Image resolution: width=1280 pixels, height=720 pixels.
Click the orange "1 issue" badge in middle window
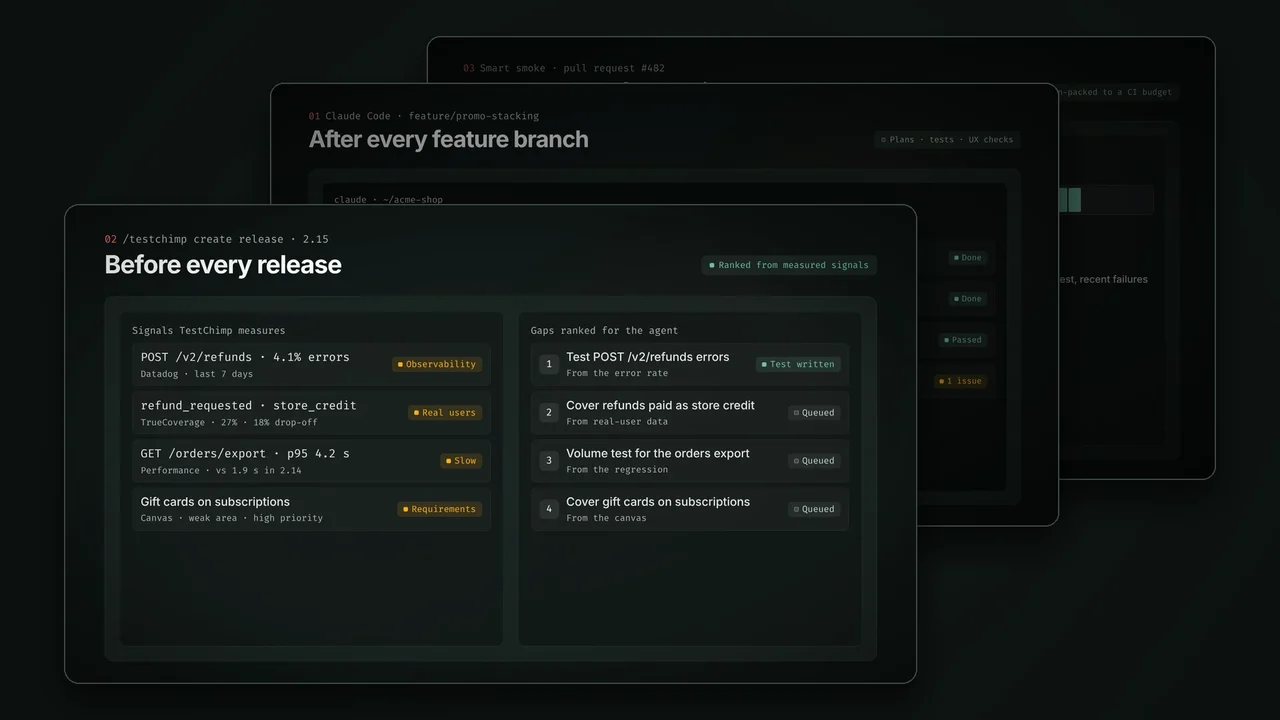[961, 381]
